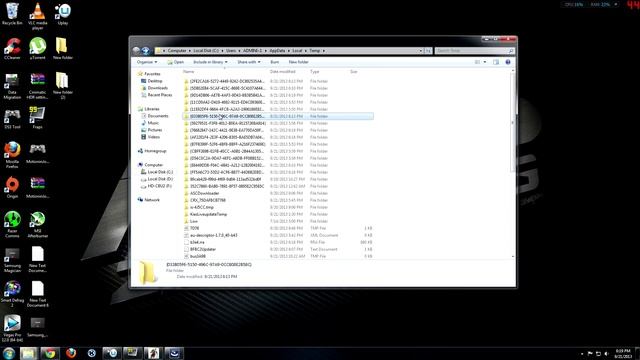The width and height of the screenshot is (640, 360).
Task: Sort by the Name column header
Action: (x=189, y=71)
